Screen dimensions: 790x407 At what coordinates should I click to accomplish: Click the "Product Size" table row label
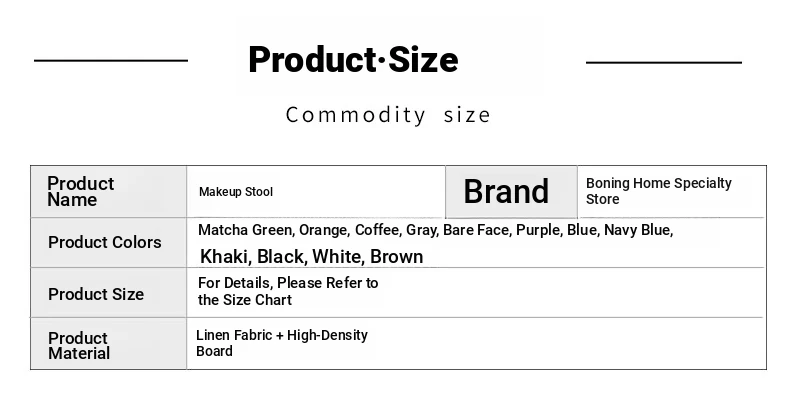[x=96, y=294]
